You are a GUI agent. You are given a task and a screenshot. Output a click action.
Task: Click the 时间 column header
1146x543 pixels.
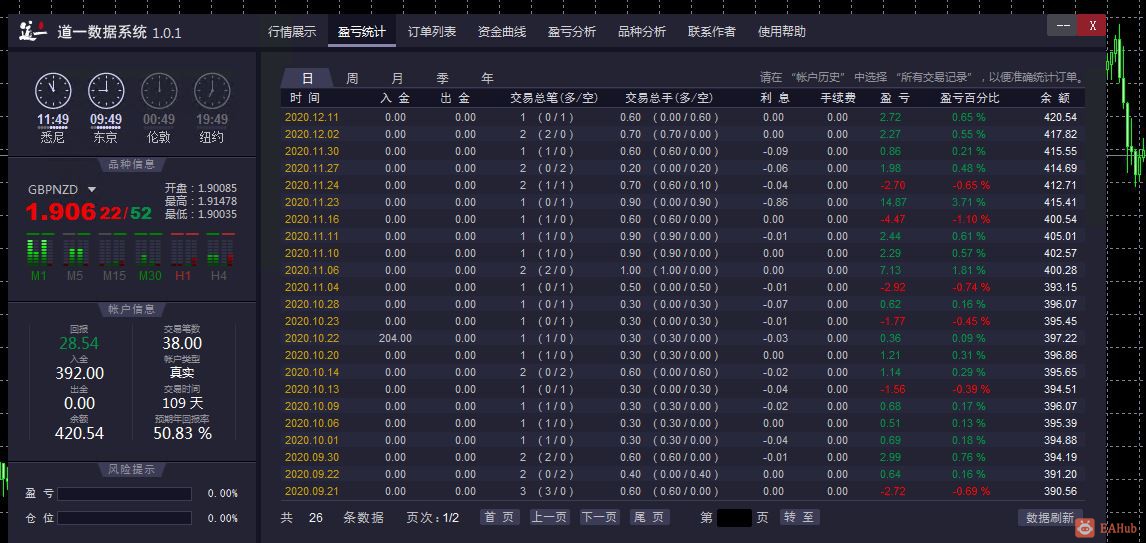tap(305, 97)
